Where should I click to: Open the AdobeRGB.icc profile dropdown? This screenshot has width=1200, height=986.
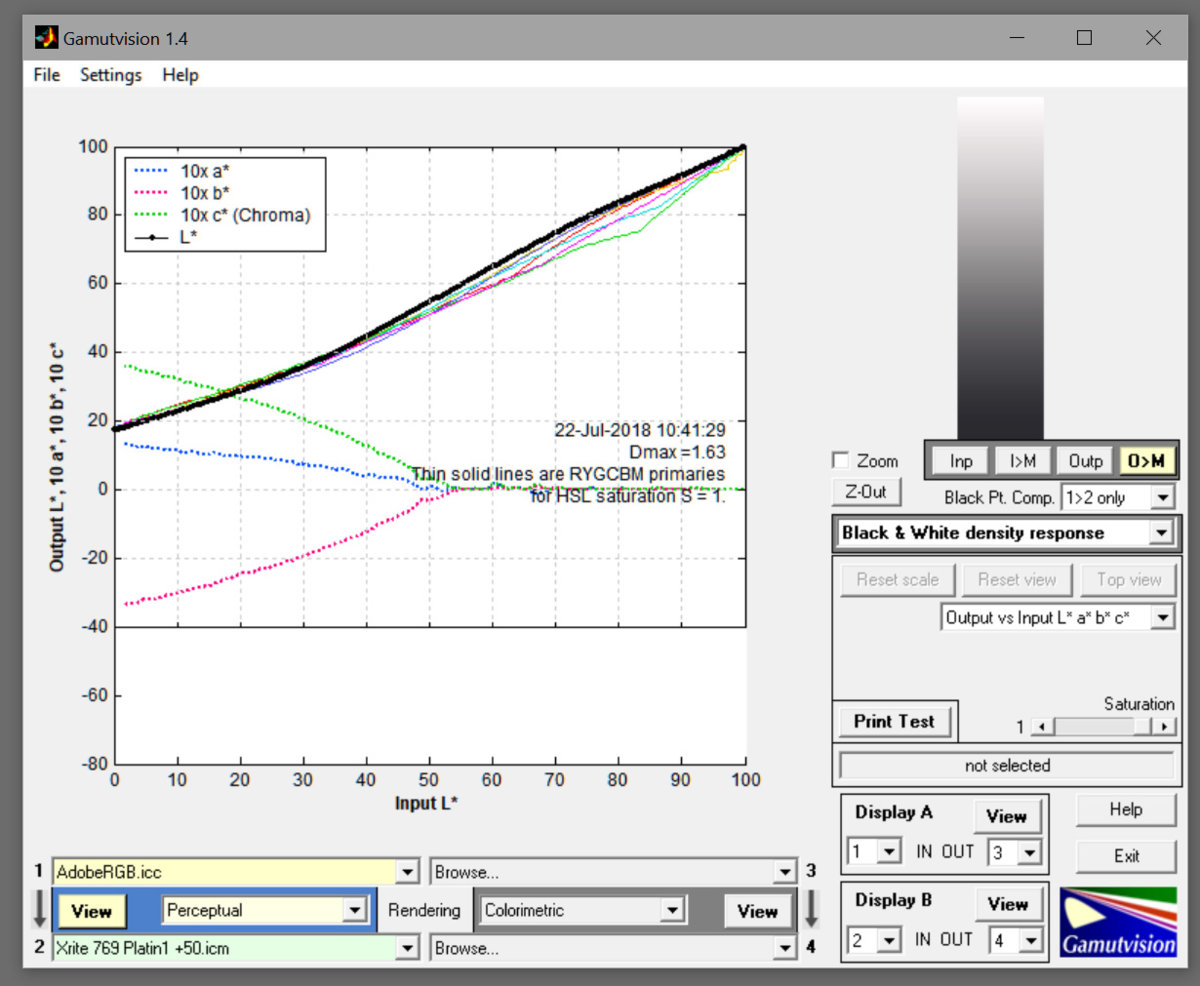click(x=407, y=872)
